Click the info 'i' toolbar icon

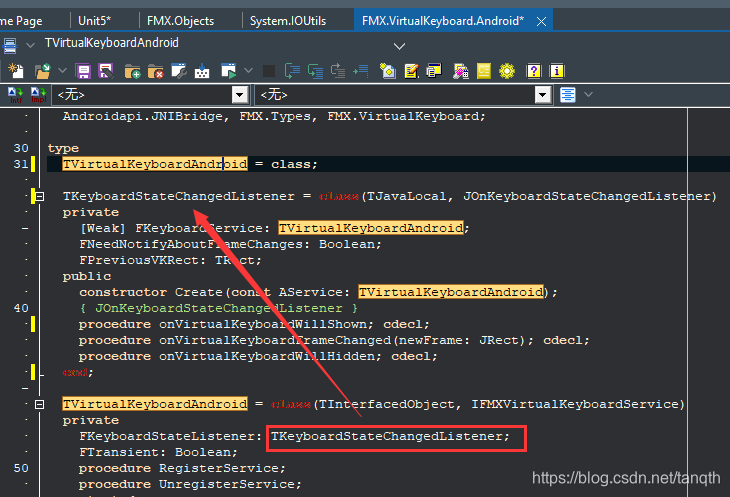(557, 71)
